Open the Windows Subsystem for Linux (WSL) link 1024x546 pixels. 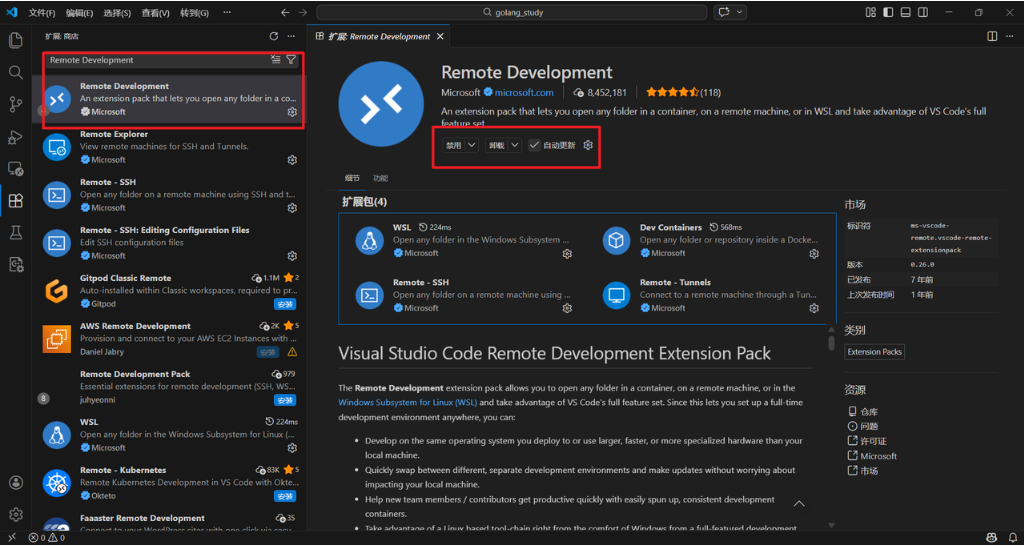coord(407,402)
